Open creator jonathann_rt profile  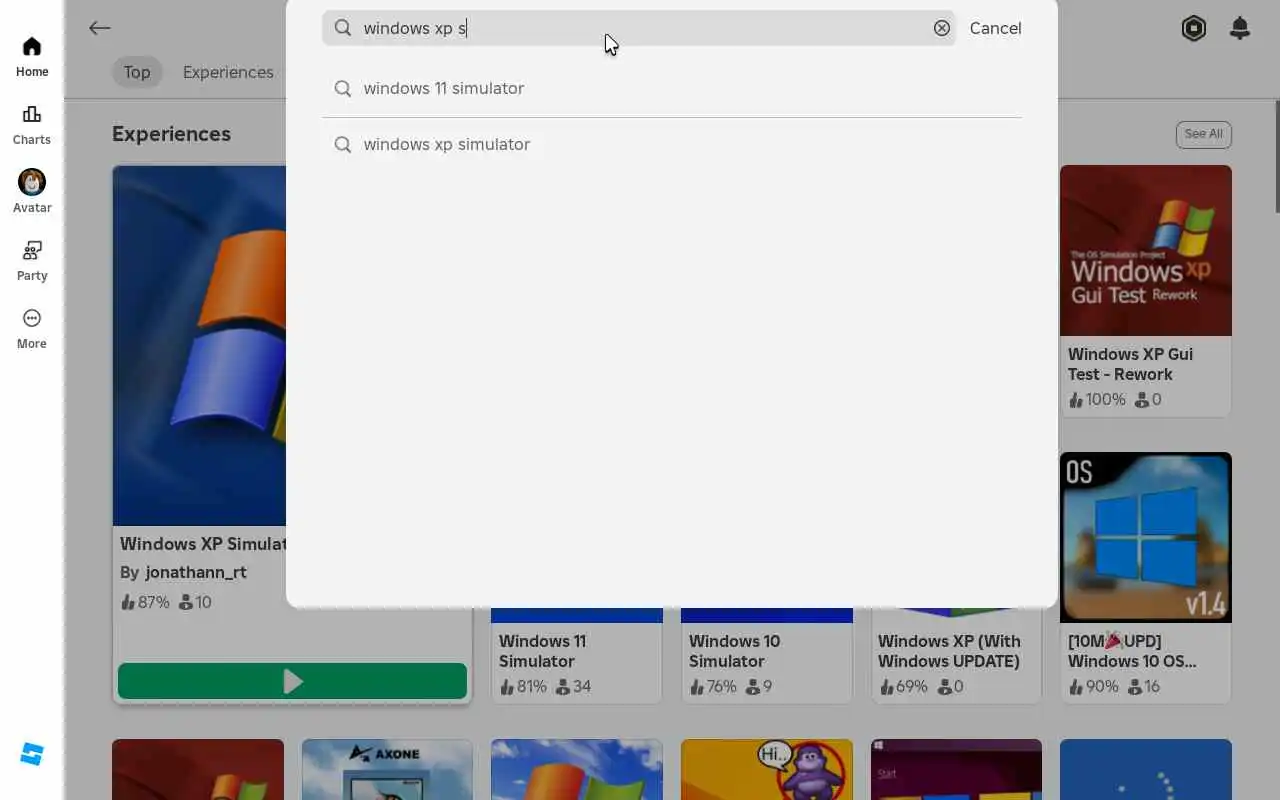[196, 572]
